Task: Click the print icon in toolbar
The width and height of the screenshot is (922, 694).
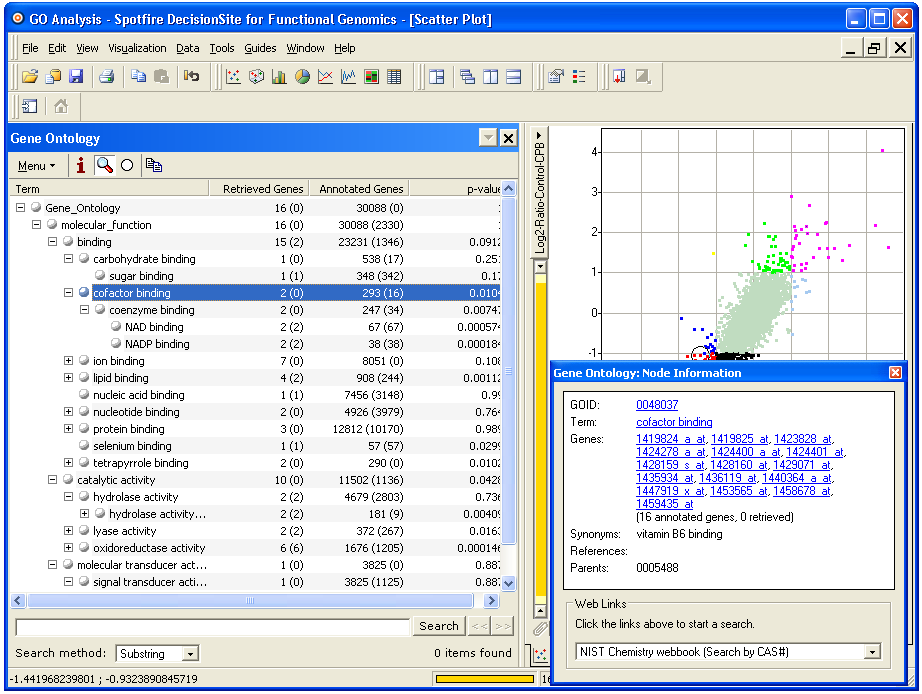Action: (x=106, y=77)
